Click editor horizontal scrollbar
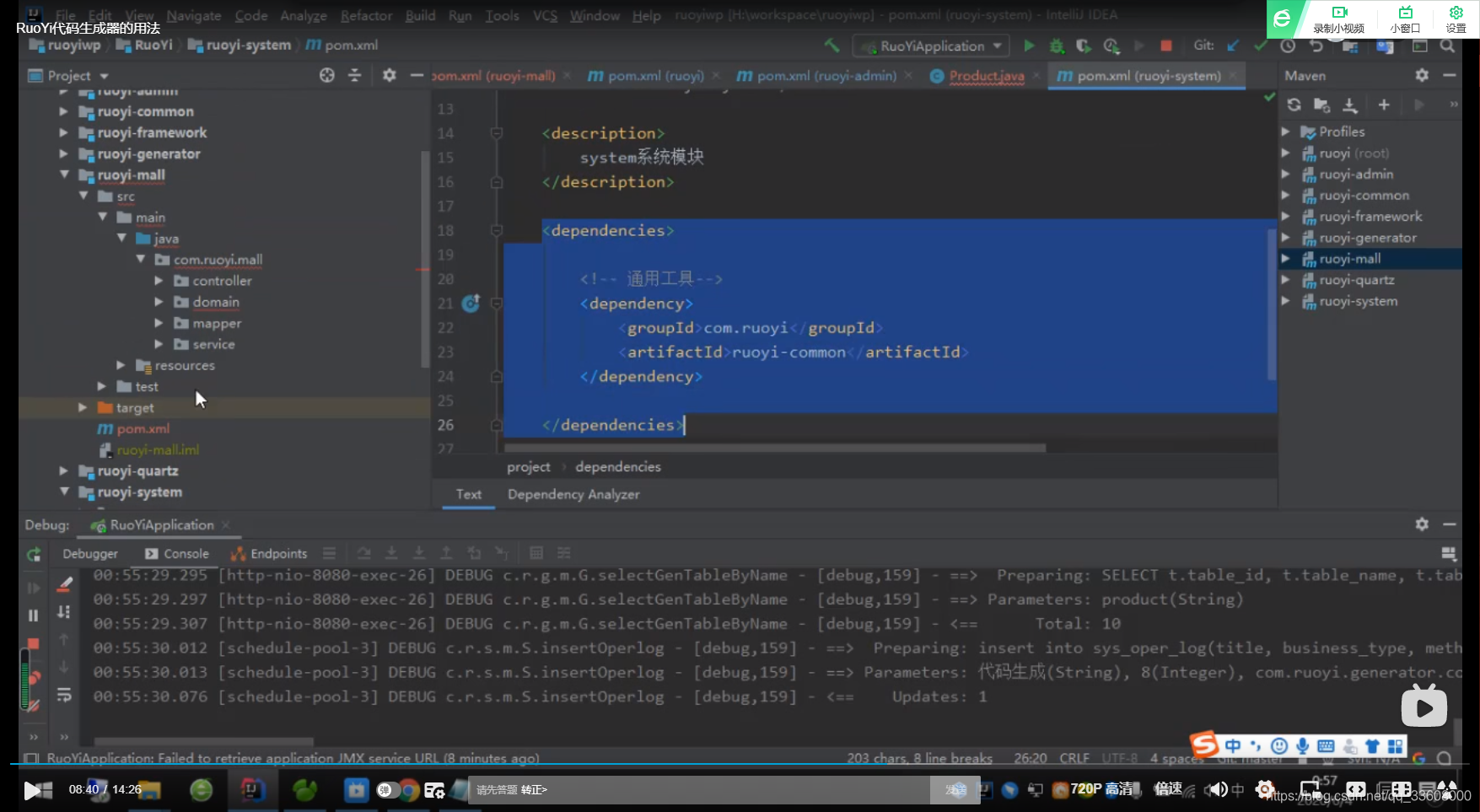This screenshot has height=812, width=1480. click(774, 449)
